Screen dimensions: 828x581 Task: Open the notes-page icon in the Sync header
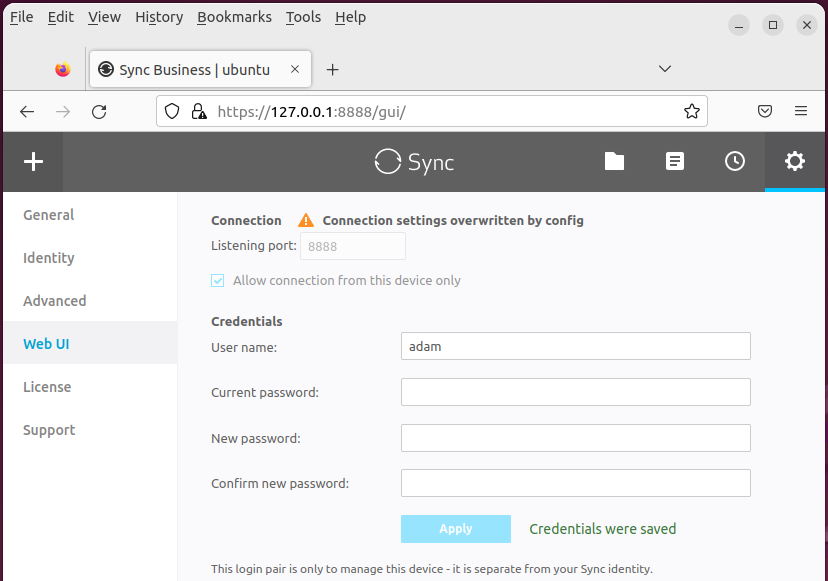(674, 162)
